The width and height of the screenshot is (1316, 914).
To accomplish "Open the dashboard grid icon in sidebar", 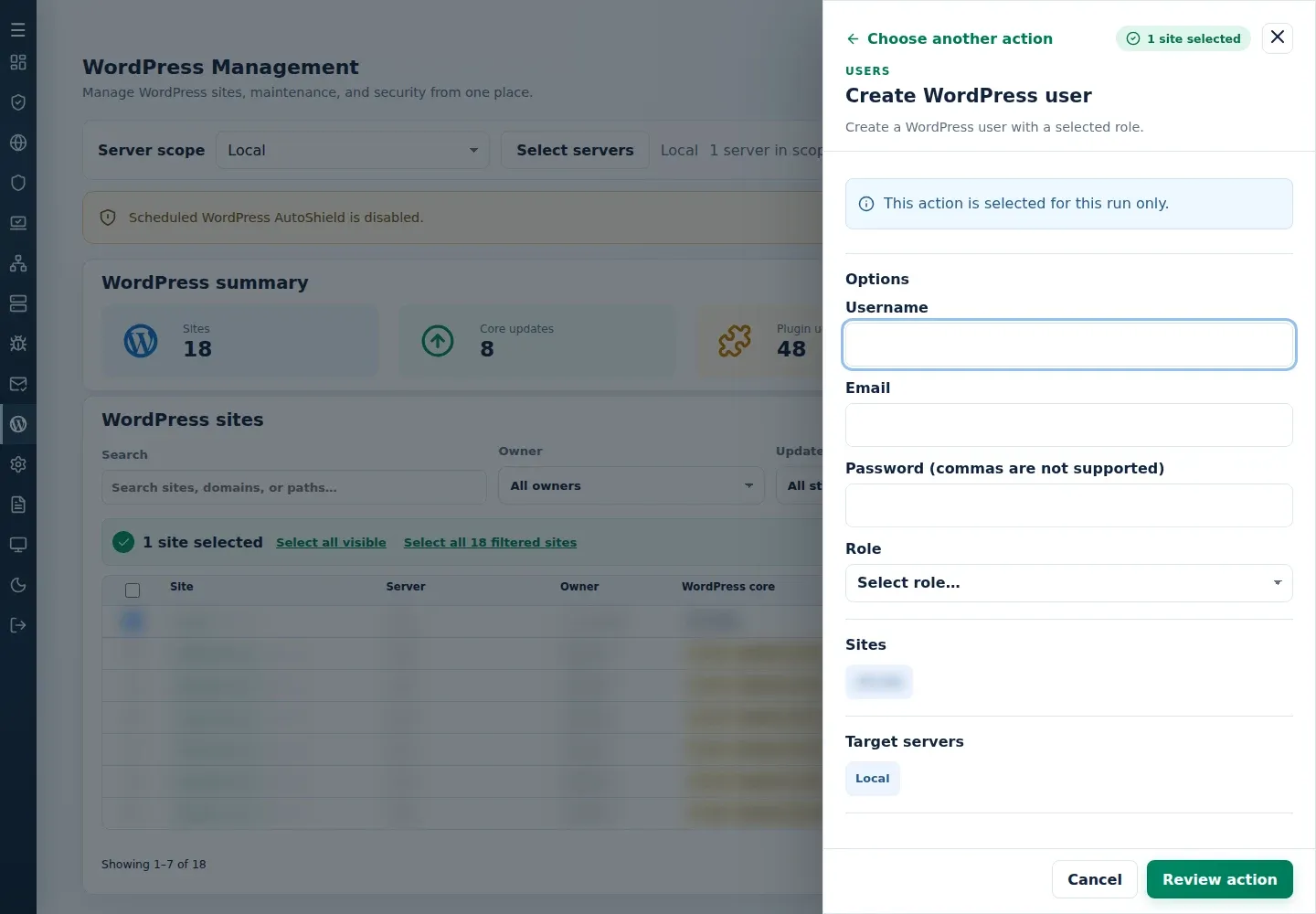I will click(x=18, y=62).
